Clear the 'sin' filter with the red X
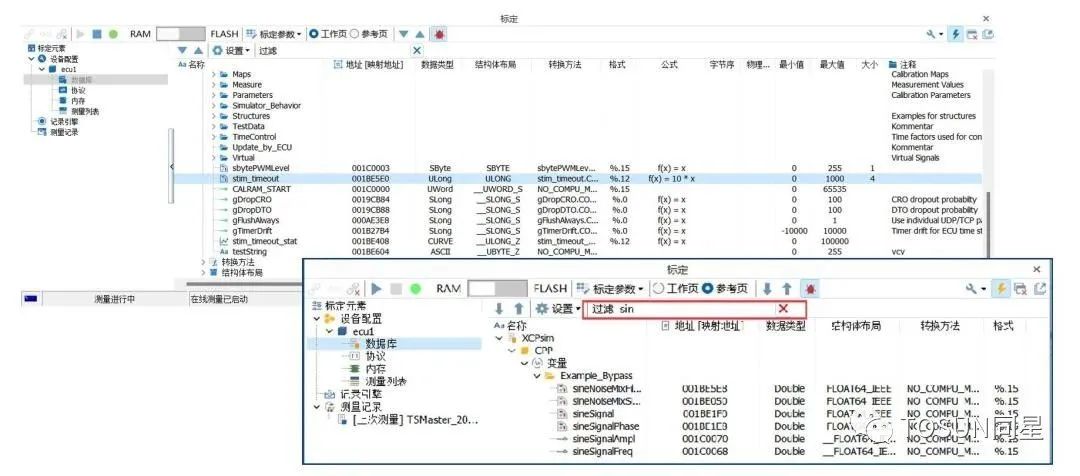1080x476 pixels. click(784, 309)
